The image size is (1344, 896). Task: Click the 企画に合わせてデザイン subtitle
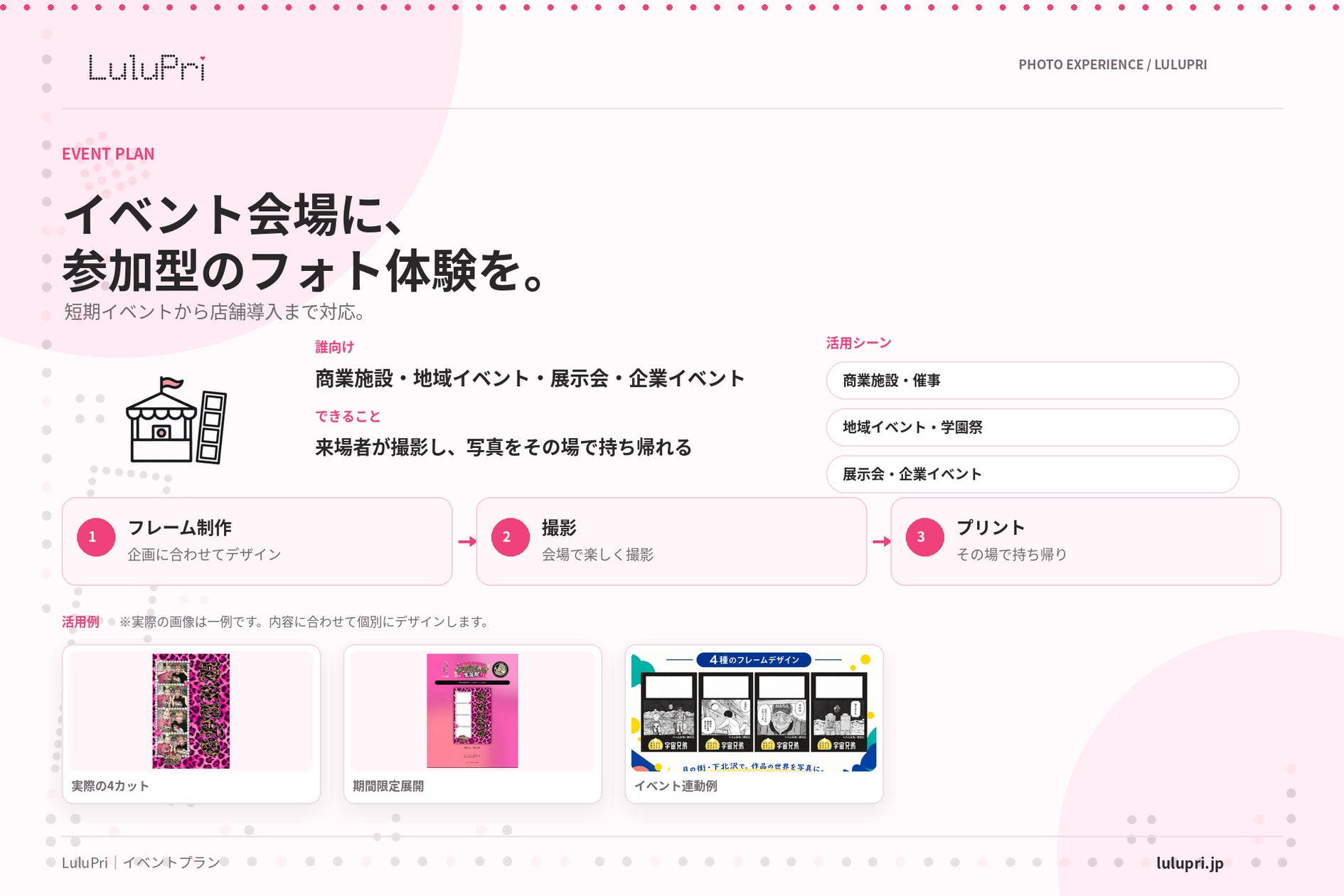[204, 554]
